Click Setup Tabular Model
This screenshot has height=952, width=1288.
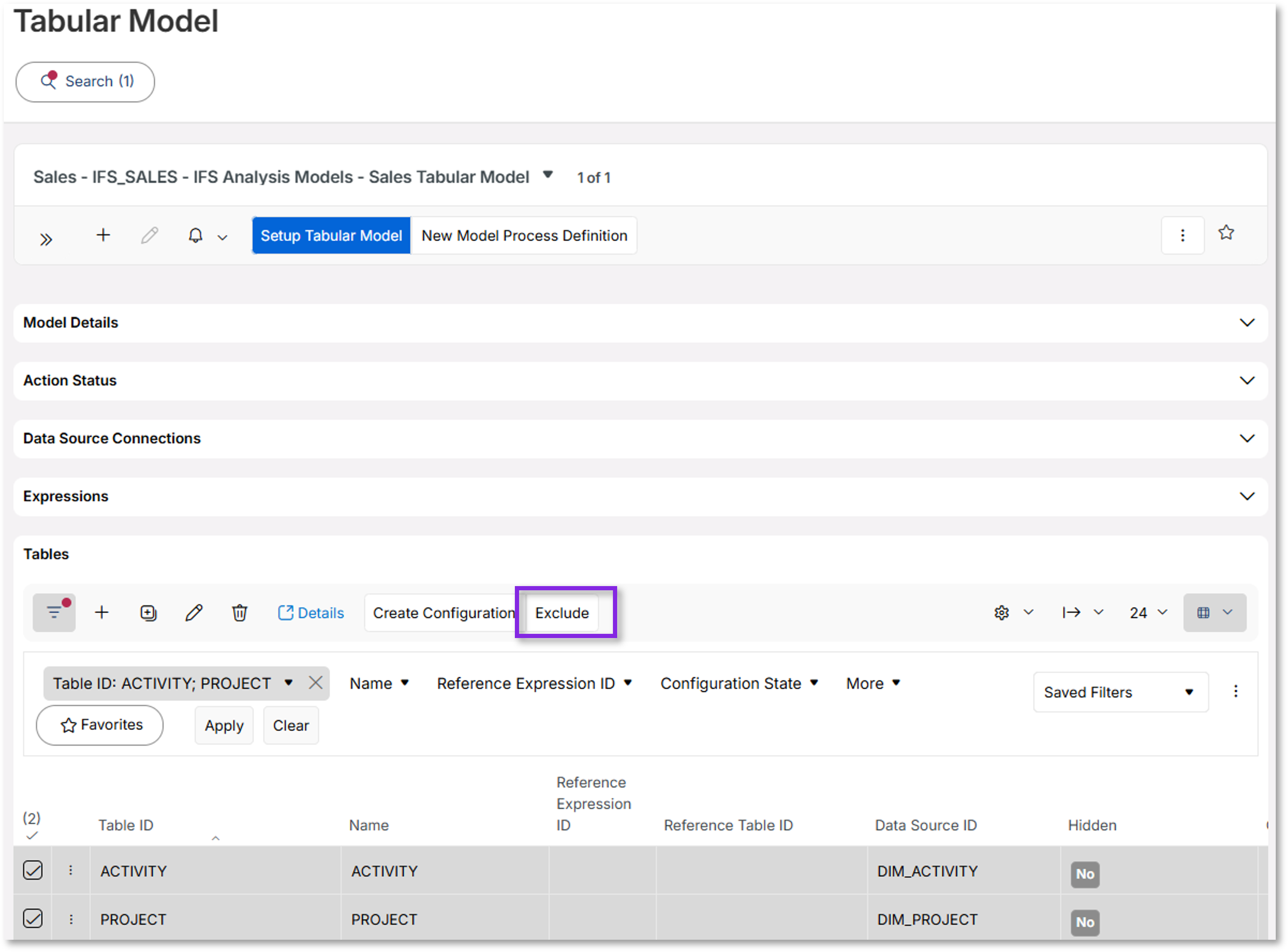(x=331, y=236)
